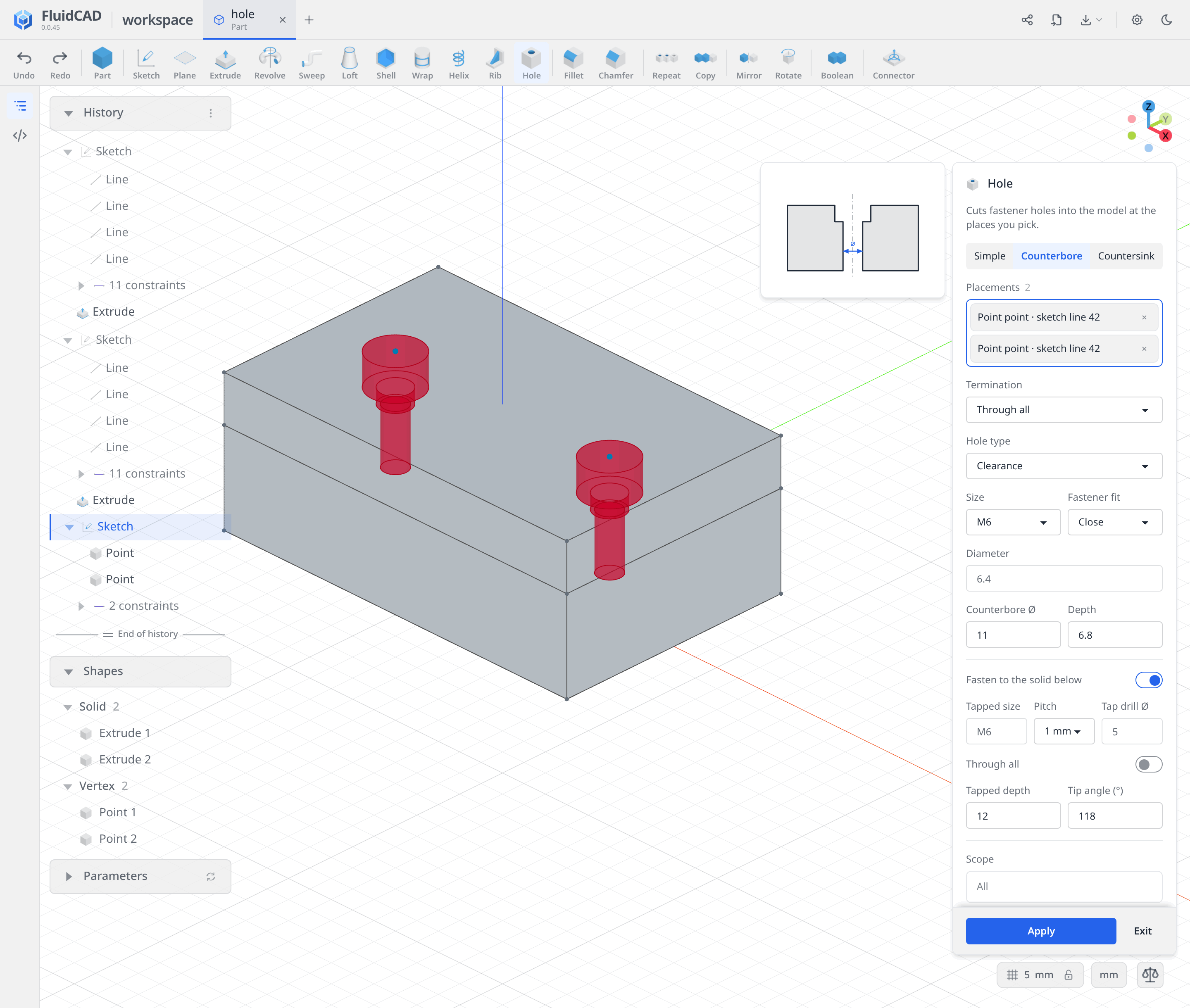Open the code view sidebar icon

click(x=20, y=136)
